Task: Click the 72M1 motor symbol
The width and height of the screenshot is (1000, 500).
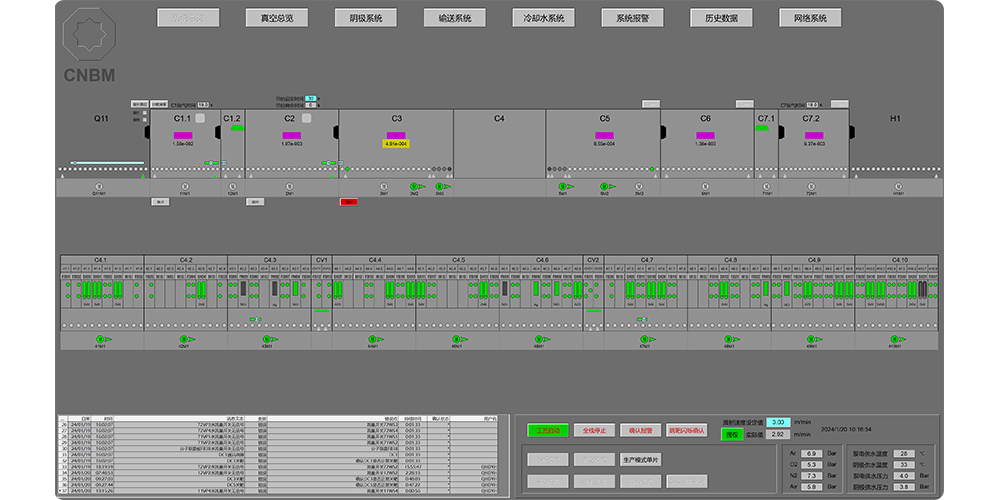Action: (811, 187)
